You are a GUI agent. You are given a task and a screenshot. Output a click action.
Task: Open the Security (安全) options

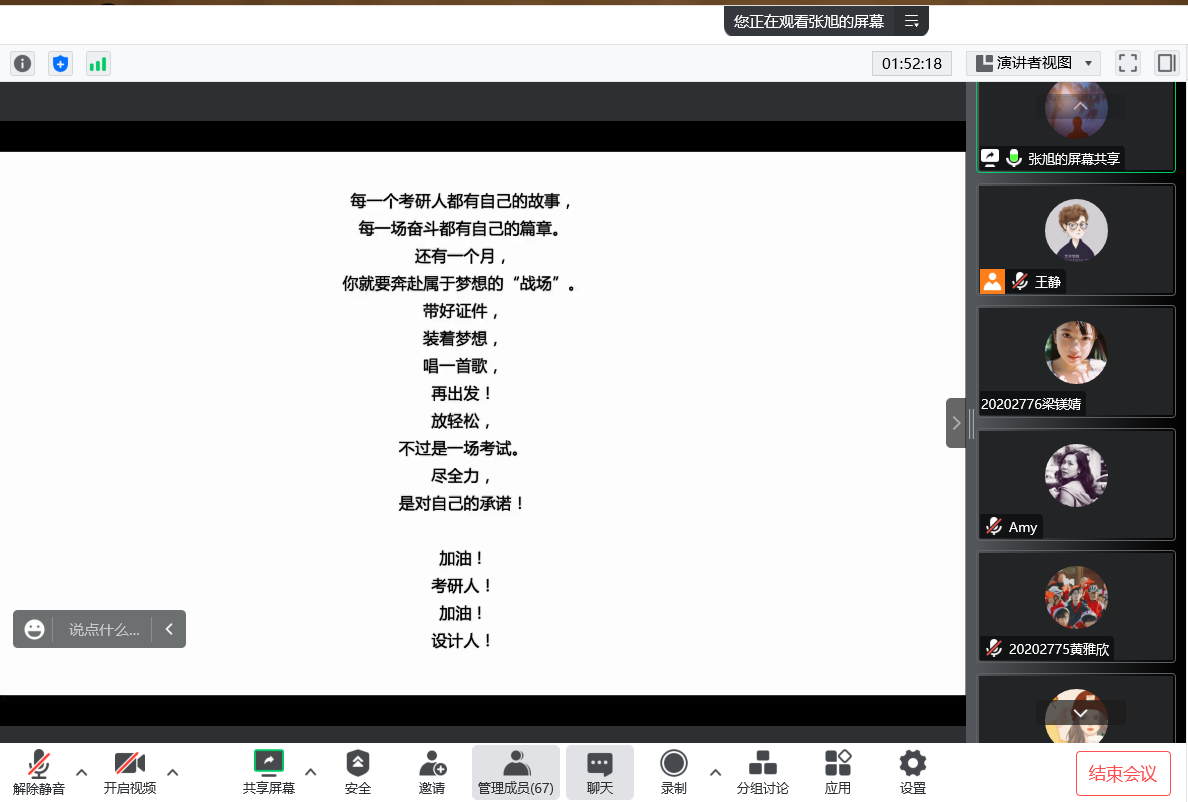click(358, 772)
